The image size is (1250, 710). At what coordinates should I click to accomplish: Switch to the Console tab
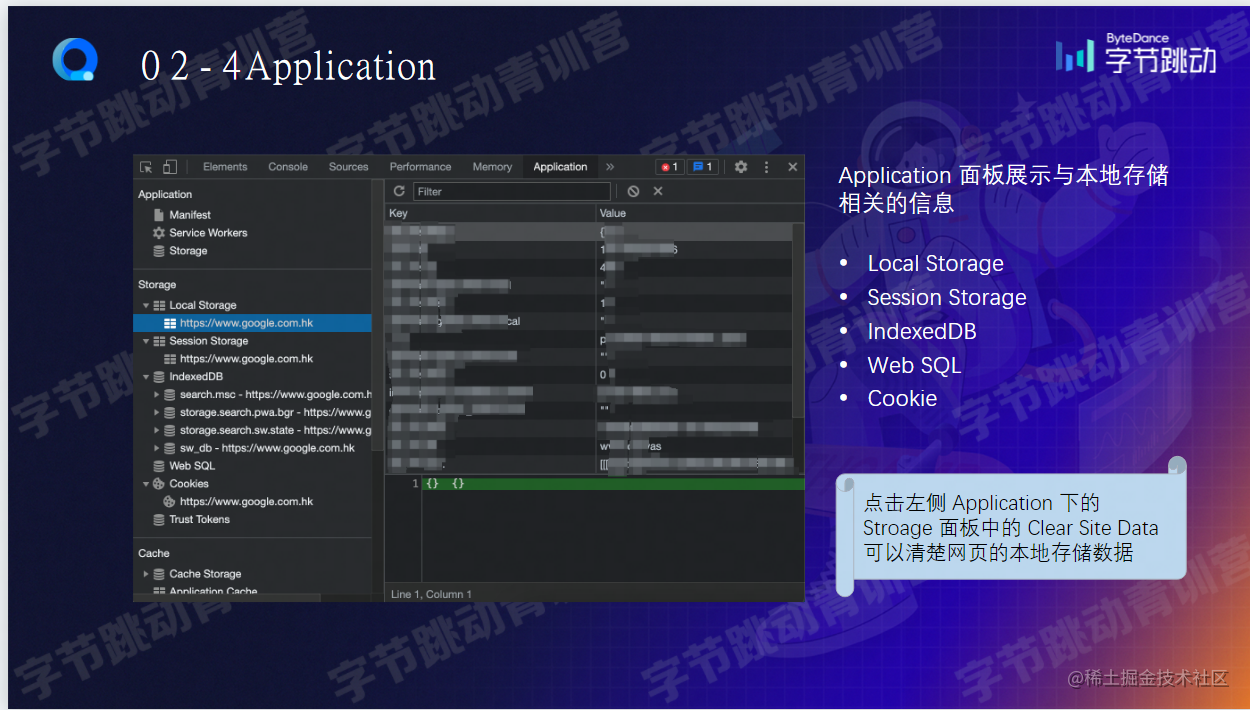288,167
